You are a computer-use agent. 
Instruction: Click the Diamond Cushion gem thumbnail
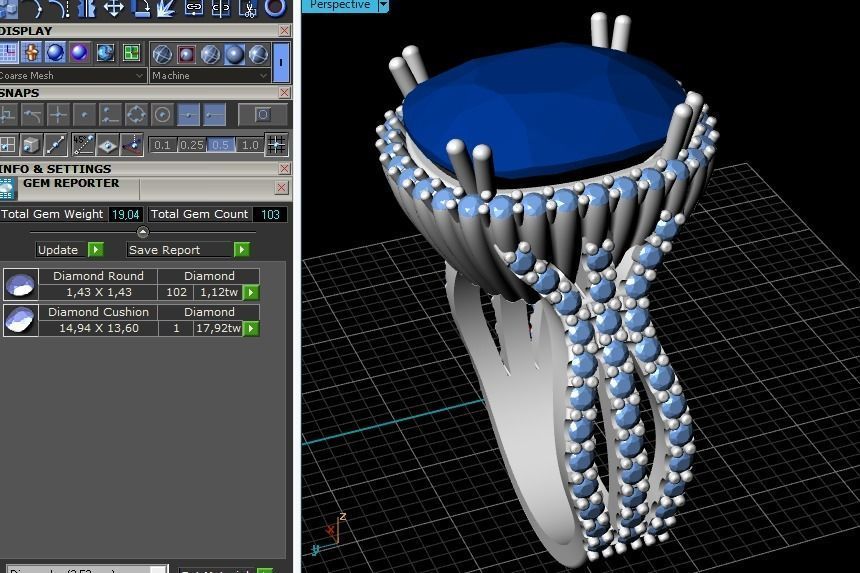pyautogui.click(x=21, y=320)
